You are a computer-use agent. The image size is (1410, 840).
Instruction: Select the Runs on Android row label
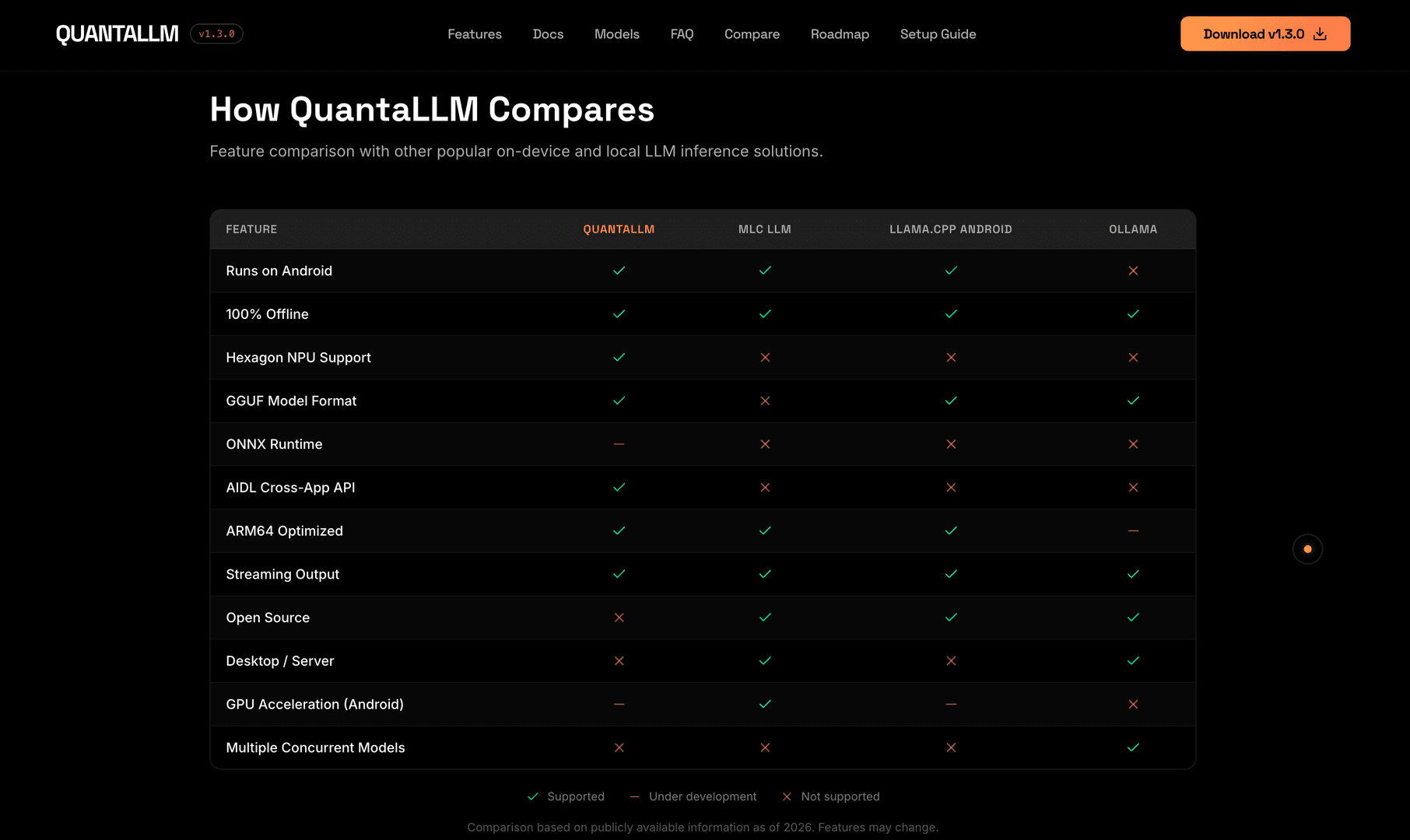[x=279, y=271]
